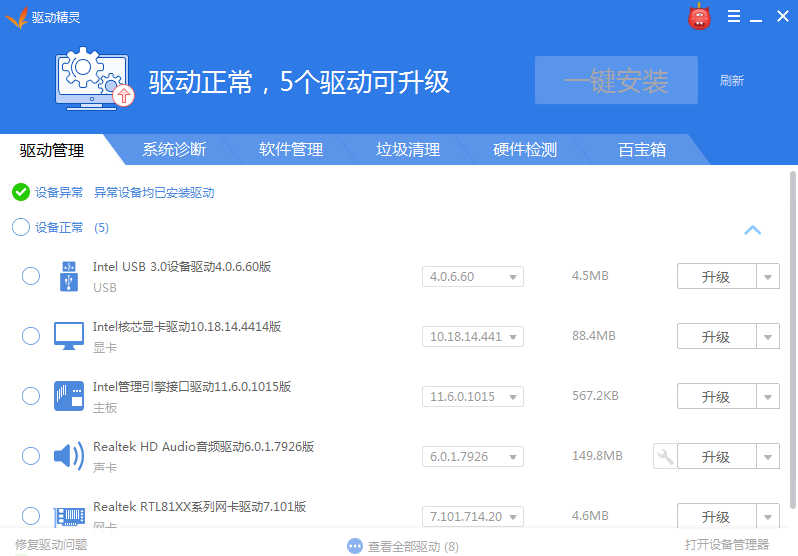Image resolution: width=798 pixels, height=556 pixels.
Task: Open version dropdown showing 6.0.1.7926
Action: (473, 457)
